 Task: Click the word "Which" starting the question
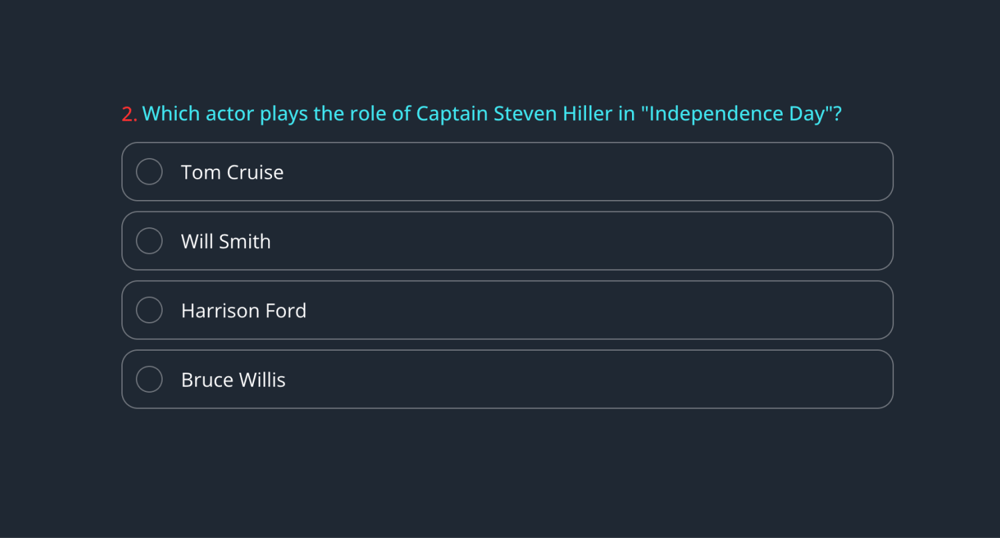(171, 114)
